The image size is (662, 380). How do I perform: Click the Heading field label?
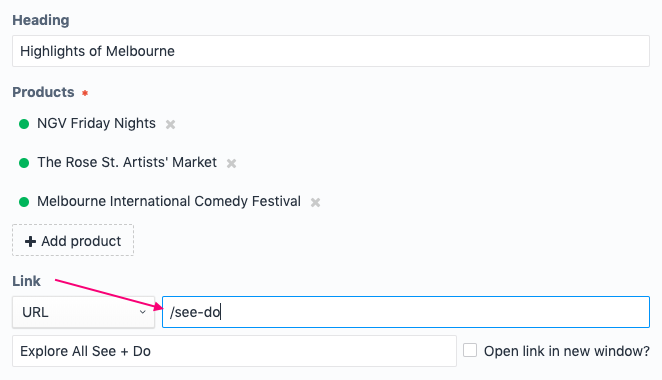[x=41, y=20]
